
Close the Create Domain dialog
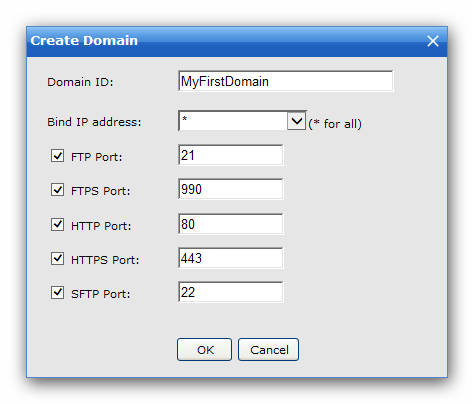pos(433,41)
